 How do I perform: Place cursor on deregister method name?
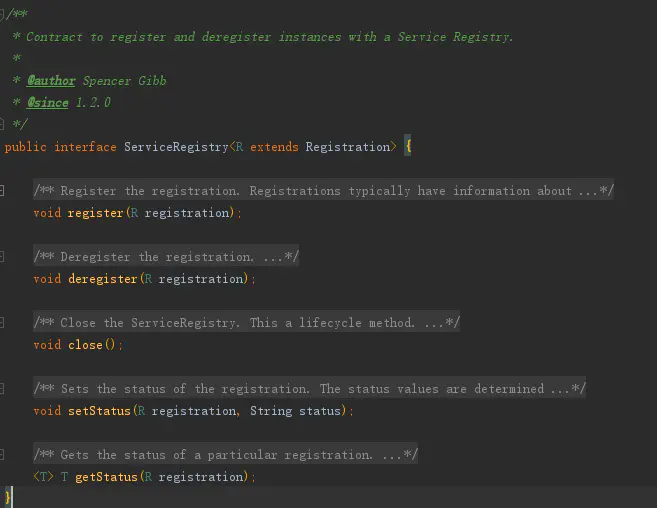tap(102, 279)
